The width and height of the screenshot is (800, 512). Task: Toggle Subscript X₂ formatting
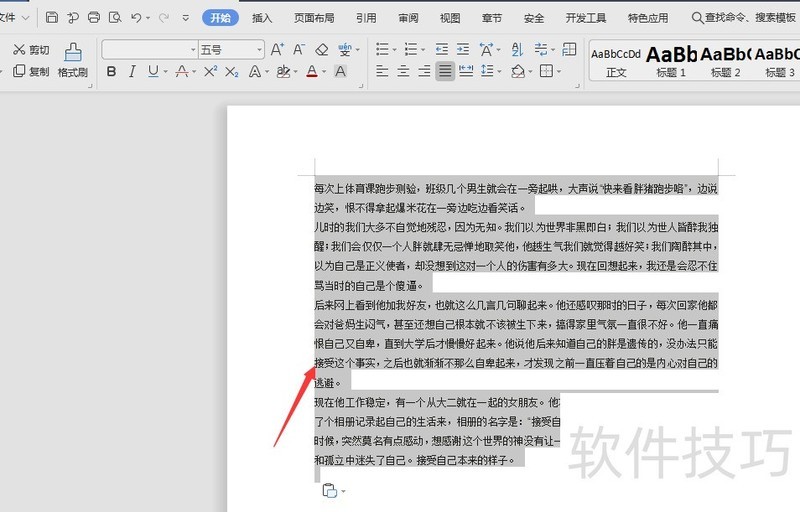[x=232, y=71]
